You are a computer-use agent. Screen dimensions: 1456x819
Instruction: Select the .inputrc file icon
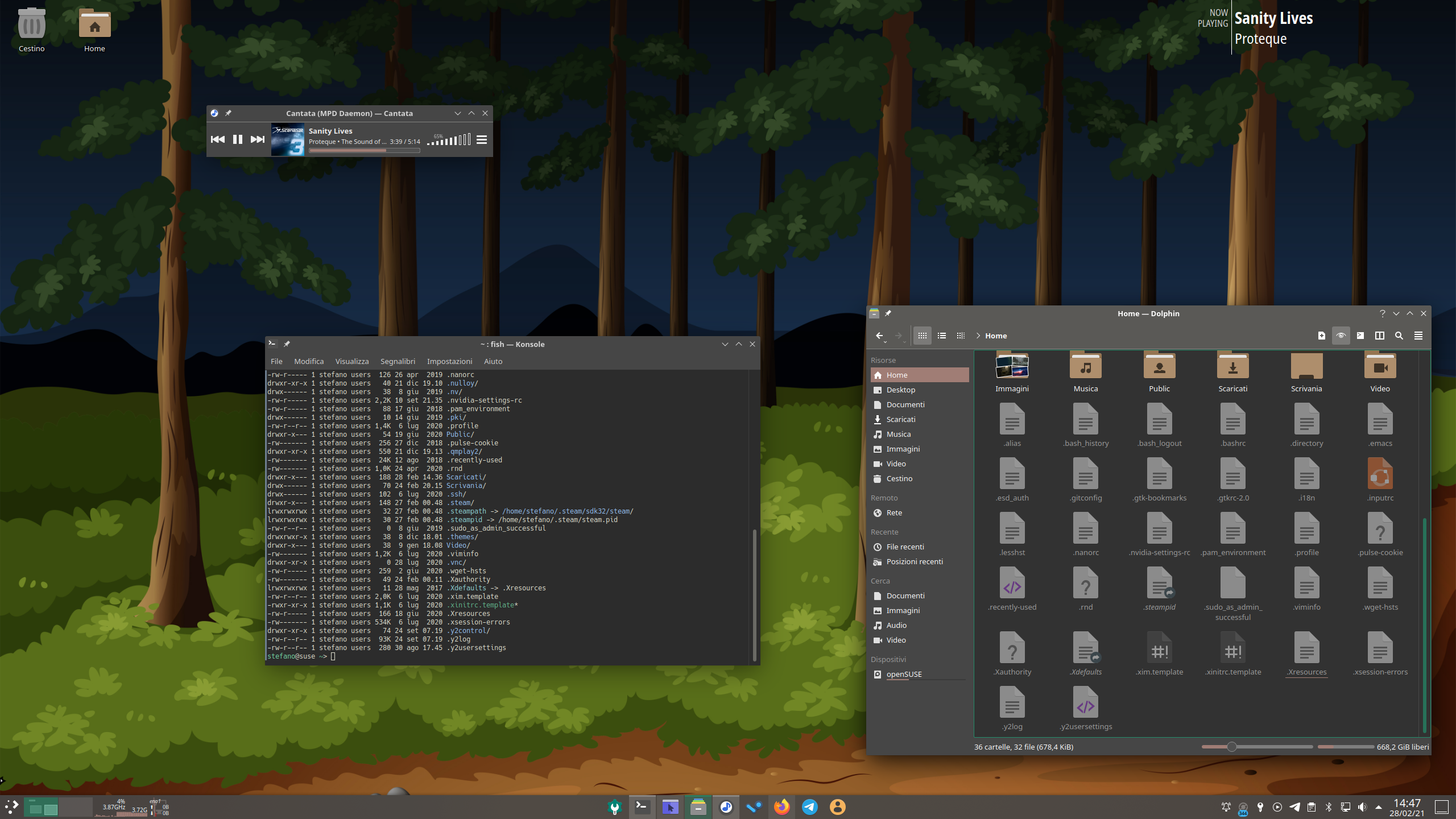point(1380,473)
